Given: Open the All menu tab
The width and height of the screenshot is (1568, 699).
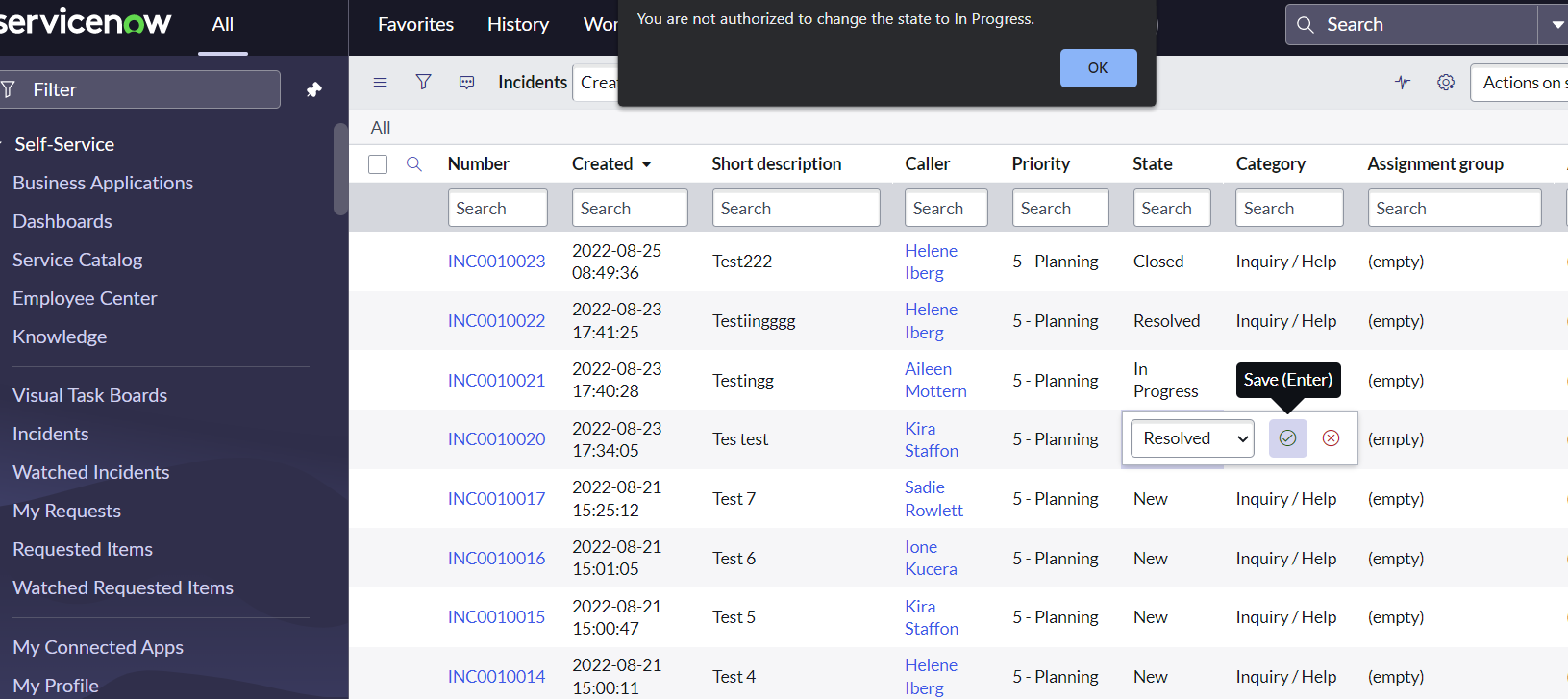Looking at the screenshot, I should point(222,25).
